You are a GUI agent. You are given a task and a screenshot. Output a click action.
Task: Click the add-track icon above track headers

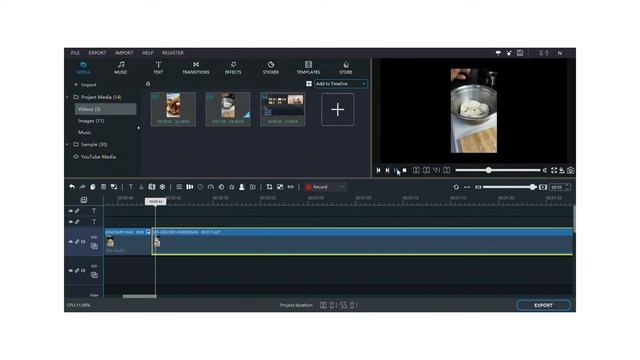(84, 200)
